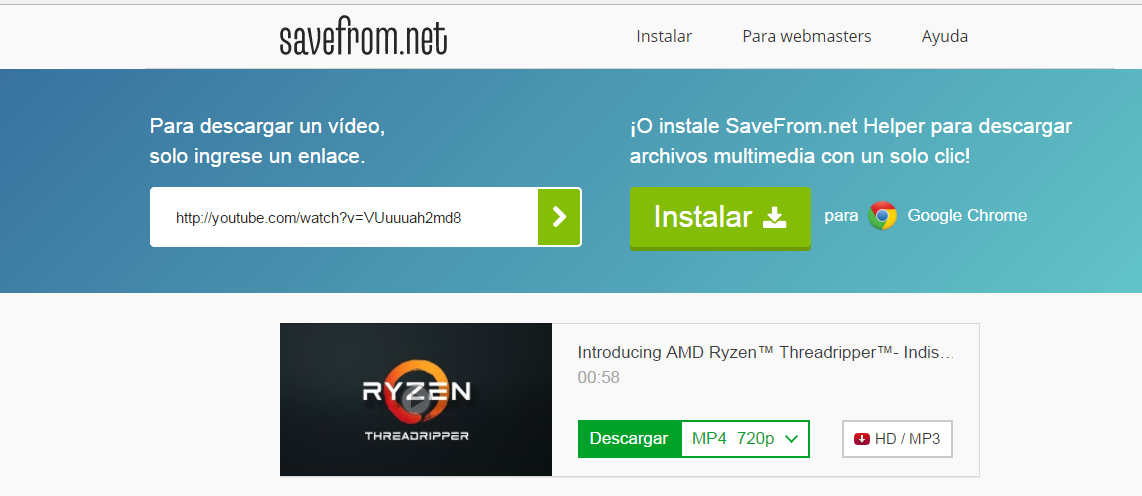Viewport: 1142px width, 496px height.
Task: Click the Google Chrome logo icon
Action: 882,216
